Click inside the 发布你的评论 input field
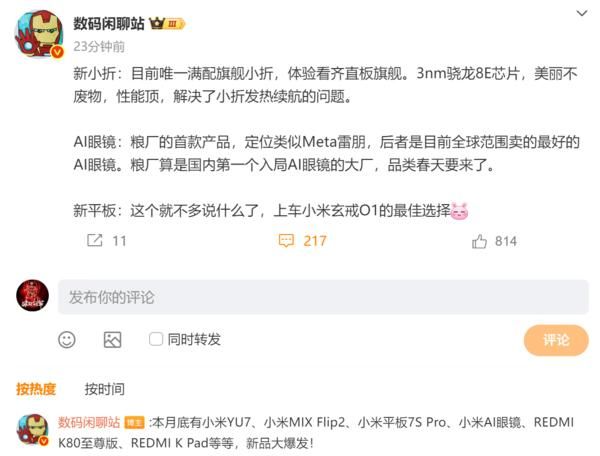Screen dimensions: 600x456 click(323, 297)
